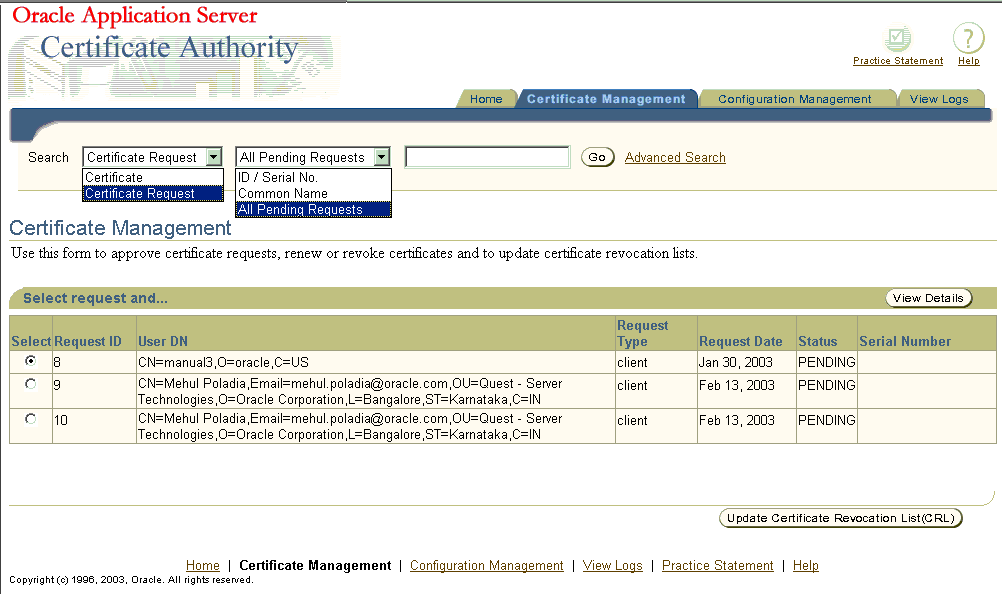Choose All Pending Requests list option
This screenshot has width=1002, height=594.
tap(313, 209)
